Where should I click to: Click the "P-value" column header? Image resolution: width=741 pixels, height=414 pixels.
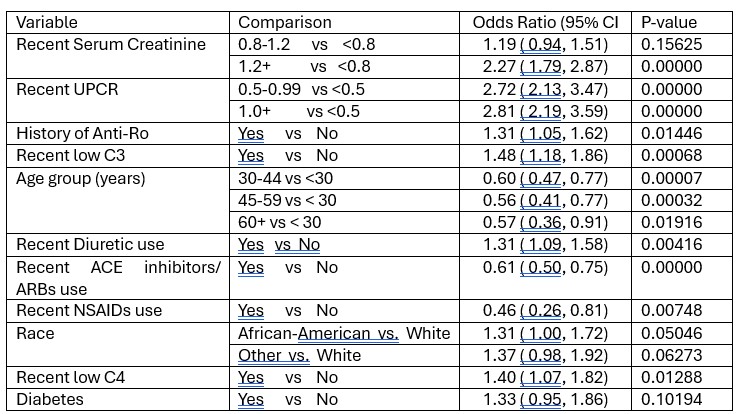[670, 22]
